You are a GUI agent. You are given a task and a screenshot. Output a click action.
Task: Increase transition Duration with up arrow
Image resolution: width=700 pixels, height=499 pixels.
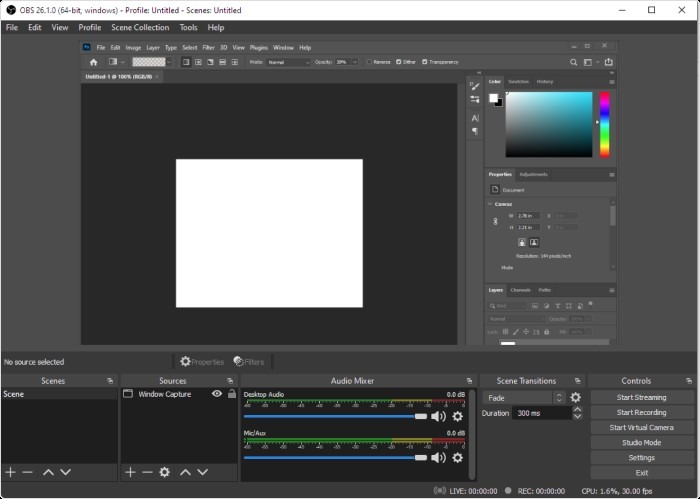coord(577,409)
